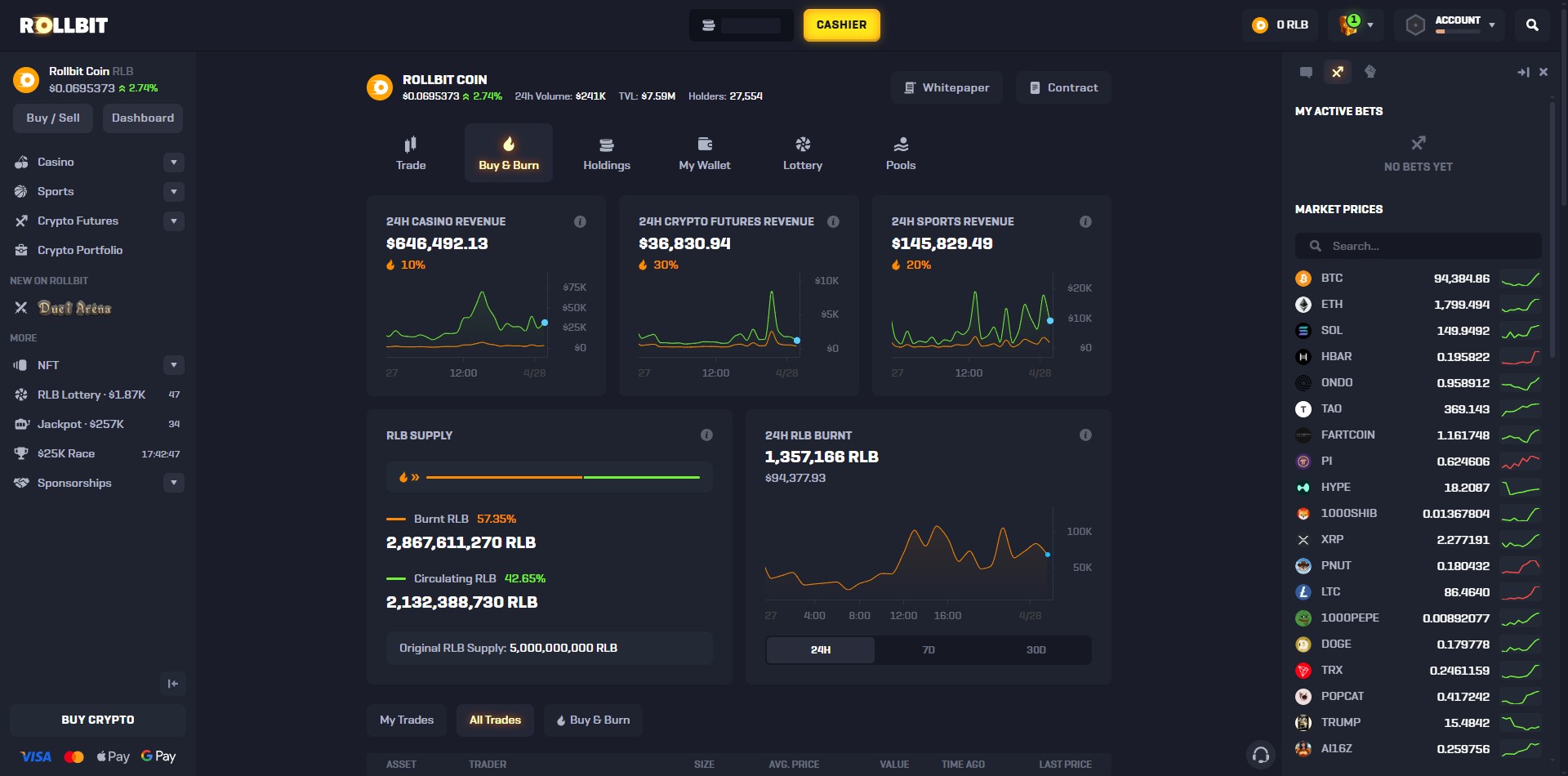
Task: Click the 0 RLB coin balance
Action: pyautogui.click(x=1281, y=25)
